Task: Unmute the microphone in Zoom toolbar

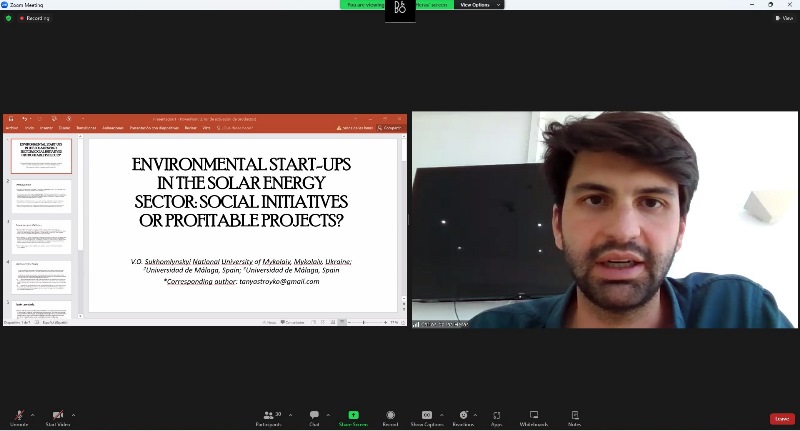Action: pyautogui.click(x=18, y=416)
